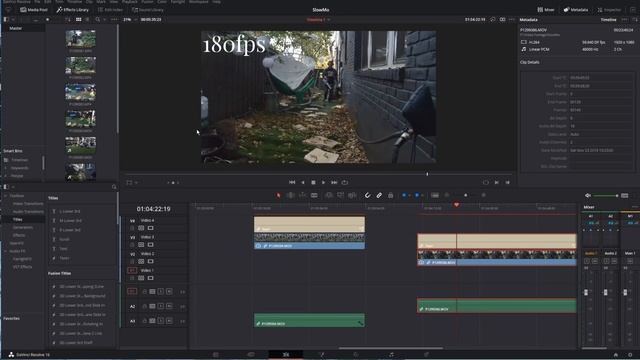Adjust the monitor volume slider

click(x=606, y=196)
